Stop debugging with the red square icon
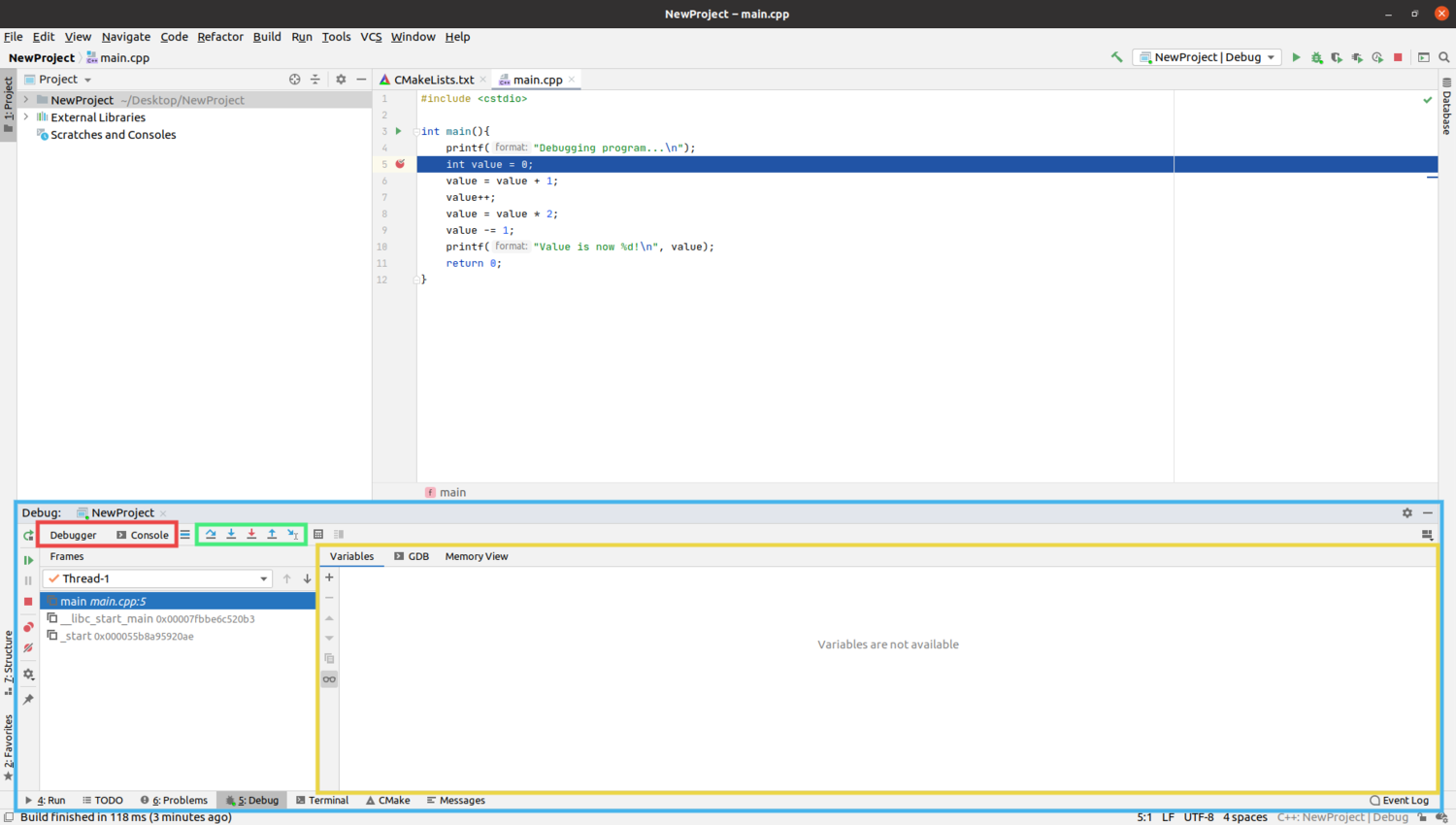 click(x=28, y=601)
